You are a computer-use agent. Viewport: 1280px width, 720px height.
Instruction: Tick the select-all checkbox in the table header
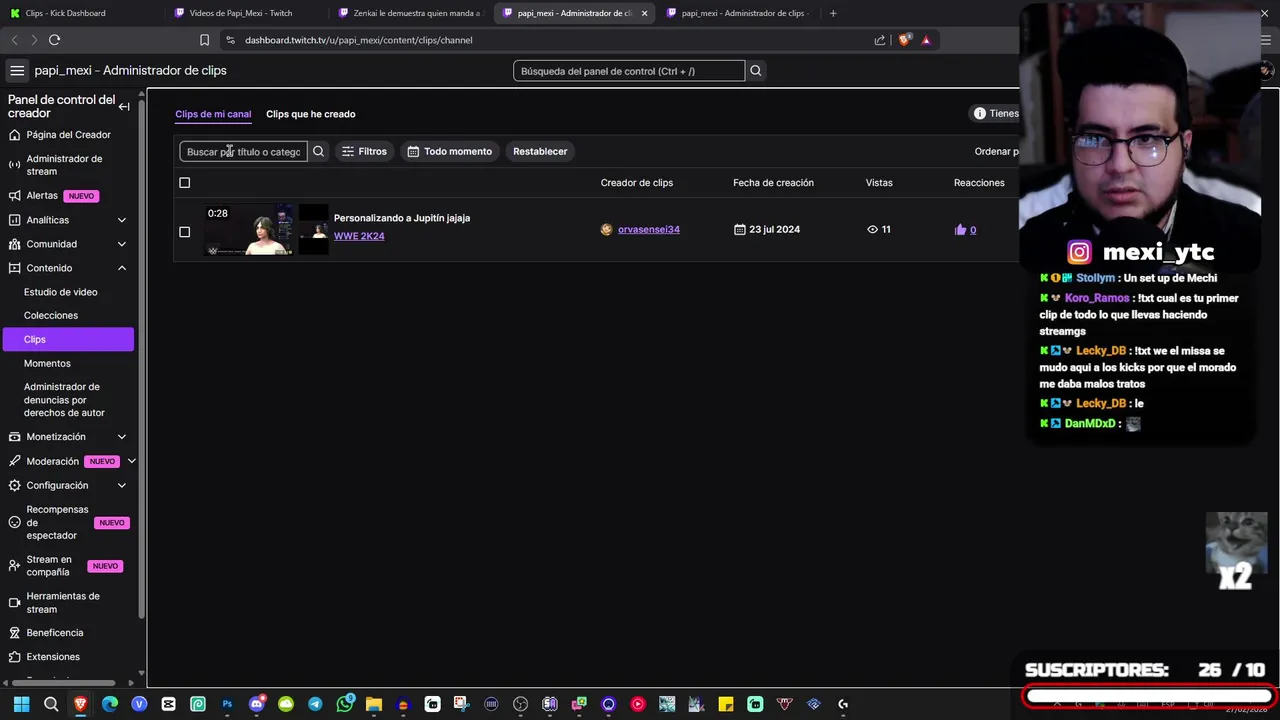[184, 183]
